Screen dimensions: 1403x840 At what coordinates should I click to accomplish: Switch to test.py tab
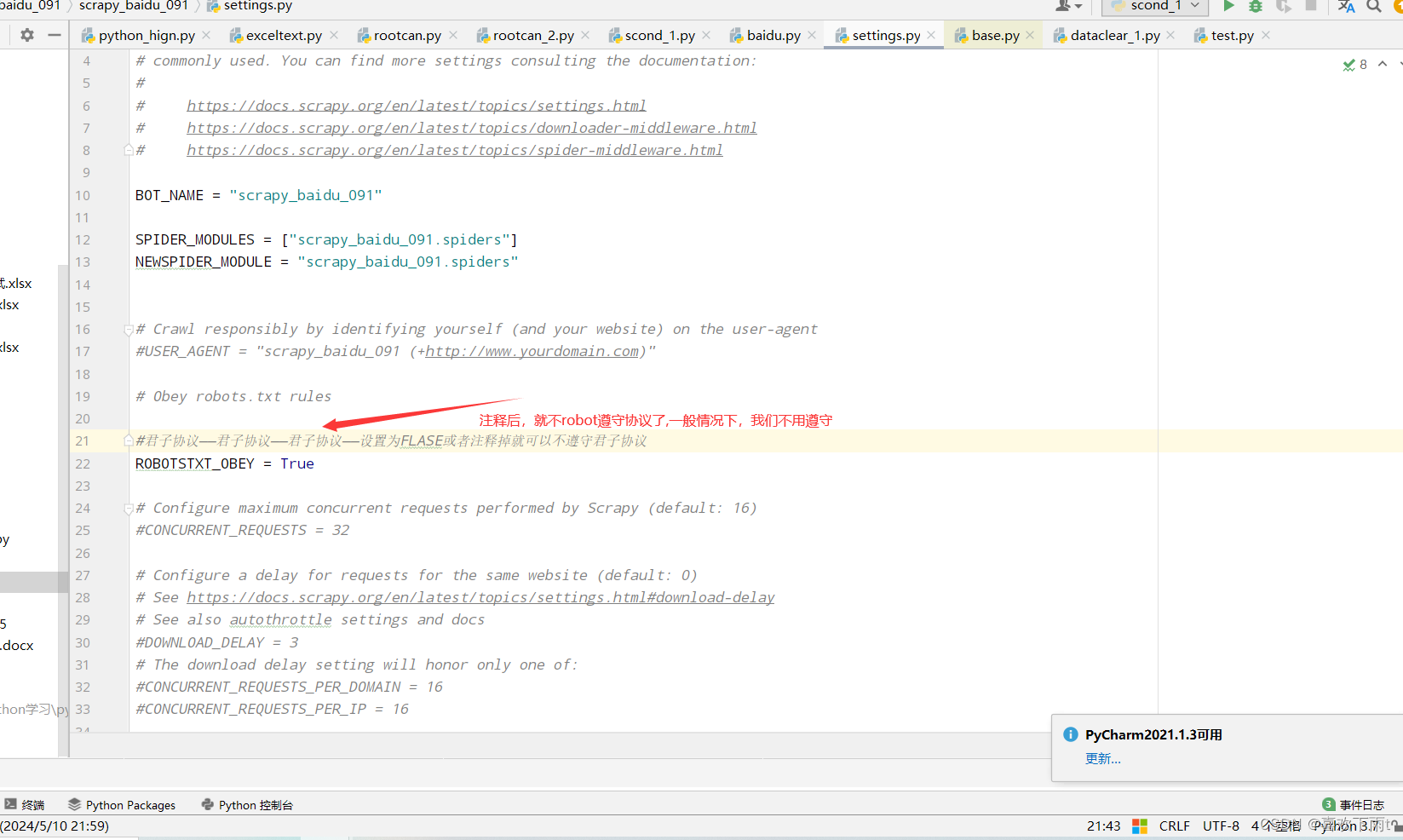1233,36
